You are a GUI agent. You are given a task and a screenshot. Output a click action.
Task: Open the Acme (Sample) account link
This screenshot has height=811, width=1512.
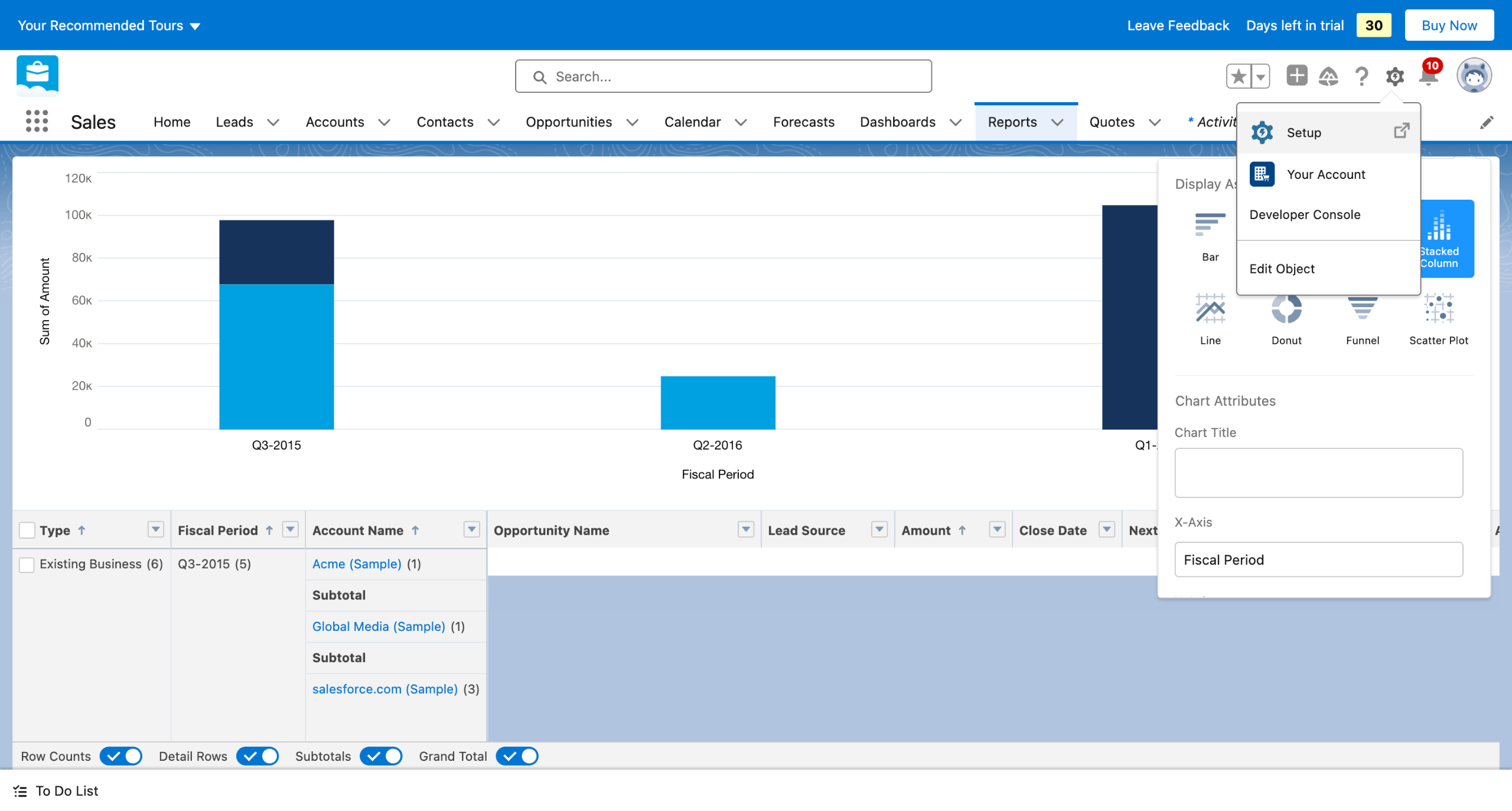click(x=356, y=564)
